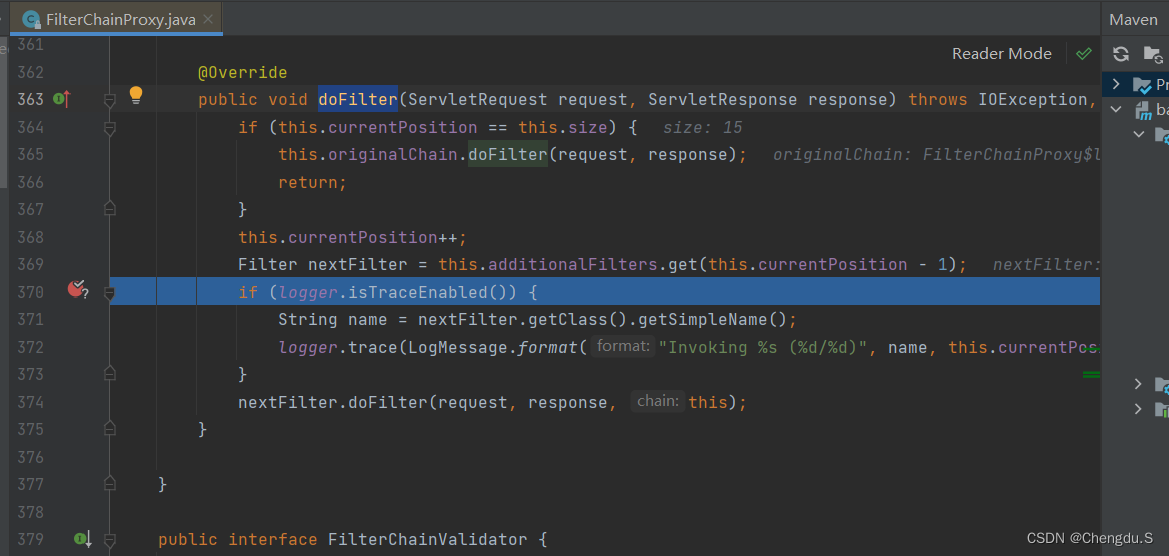Image resolution: width=1169 pixels, height=556 pixels.
Task: Click nextFilter.doFilter on line 374
Action: (333, 402)
